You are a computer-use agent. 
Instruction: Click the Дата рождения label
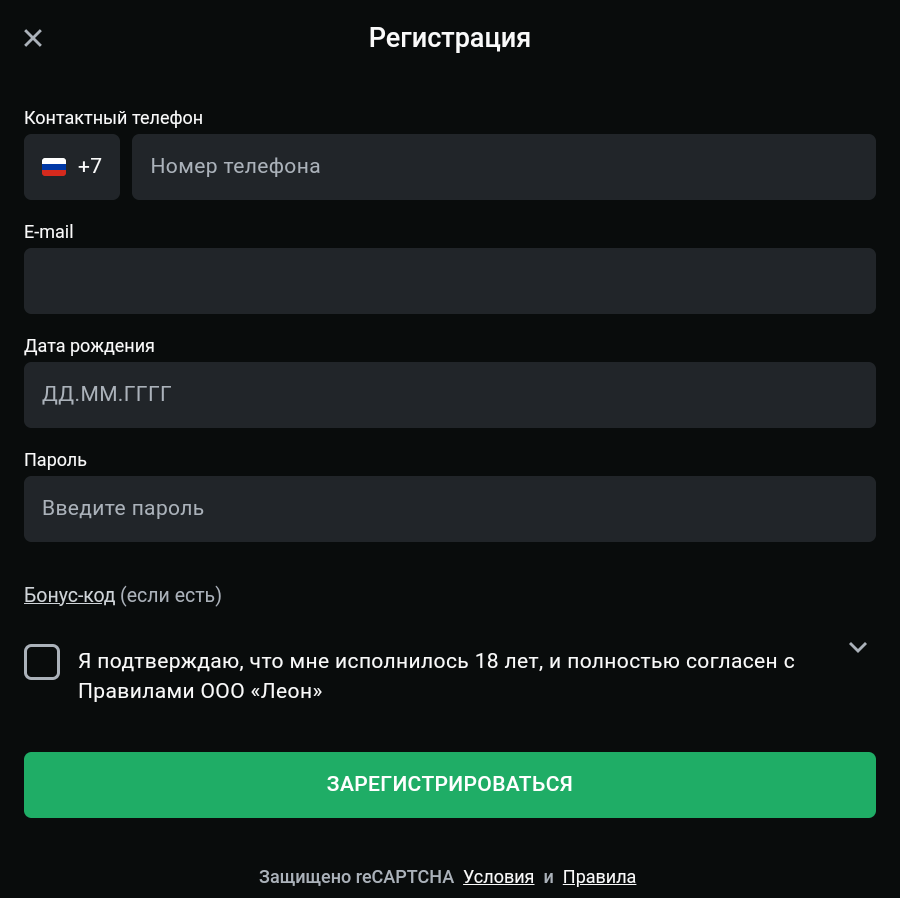pos(89,346)
